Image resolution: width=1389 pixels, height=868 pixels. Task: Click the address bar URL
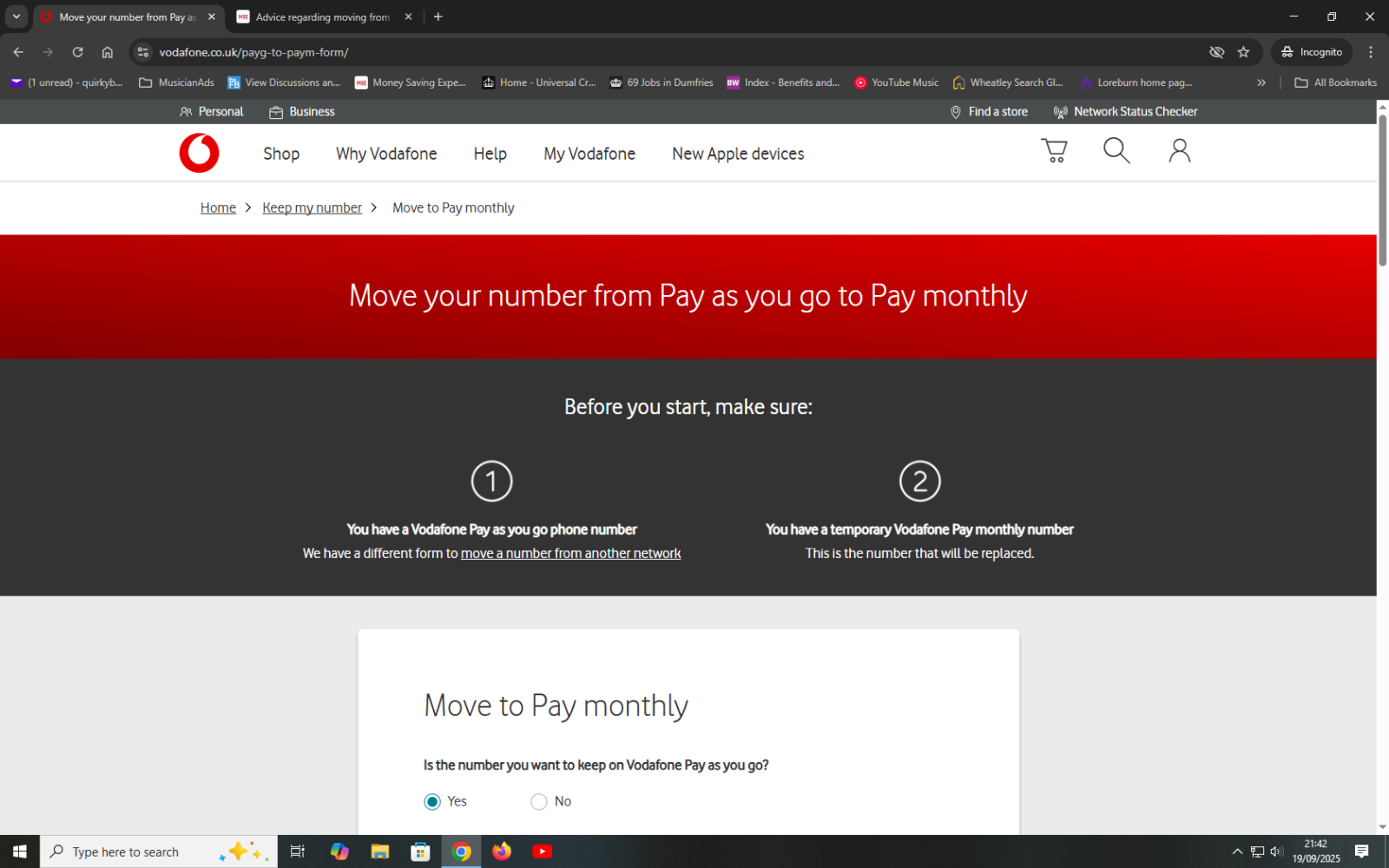253,52
